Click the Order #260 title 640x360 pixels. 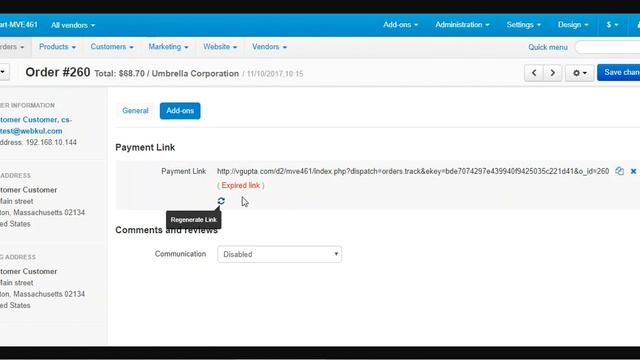58,72
